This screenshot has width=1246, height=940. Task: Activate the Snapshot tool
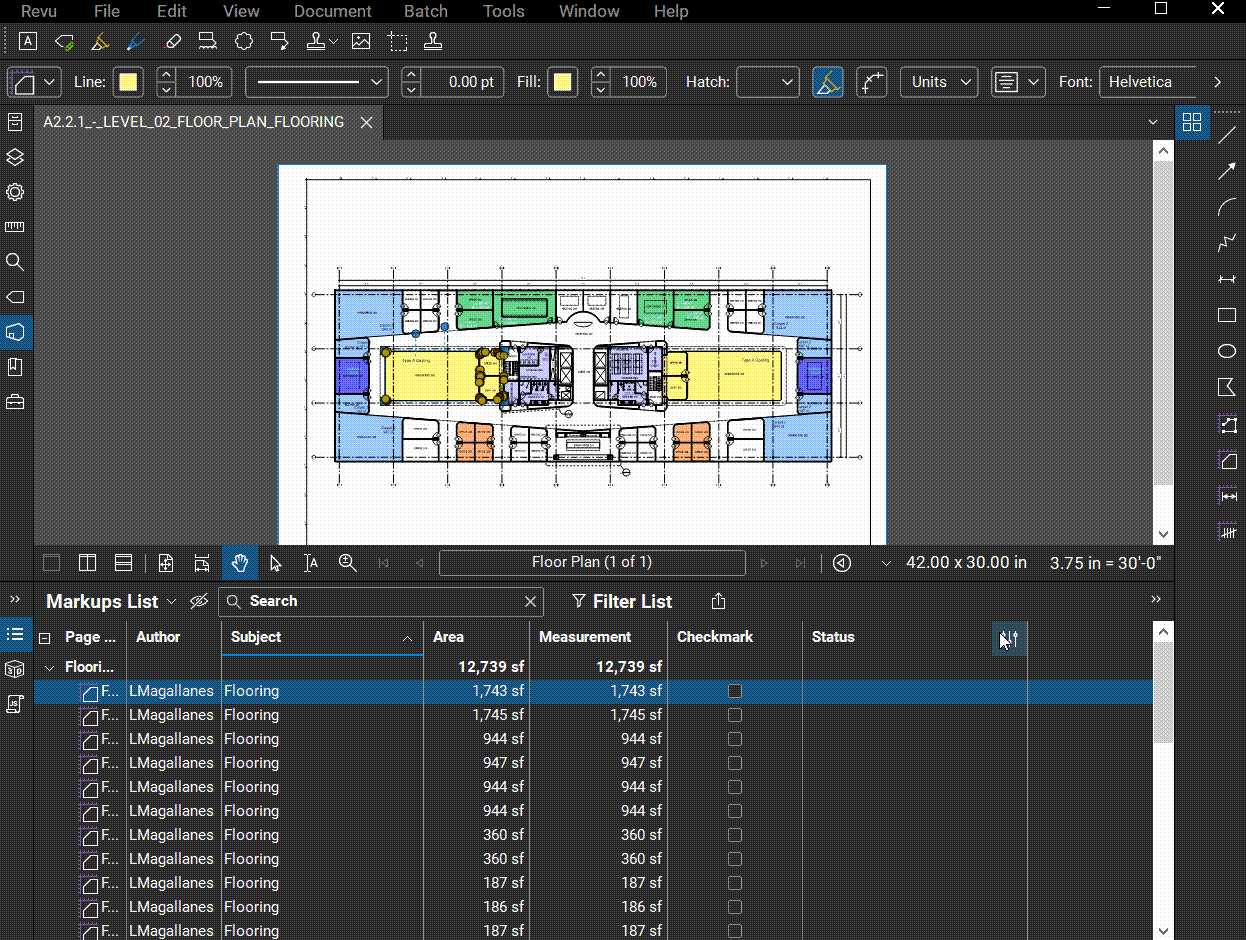[397, 41]
